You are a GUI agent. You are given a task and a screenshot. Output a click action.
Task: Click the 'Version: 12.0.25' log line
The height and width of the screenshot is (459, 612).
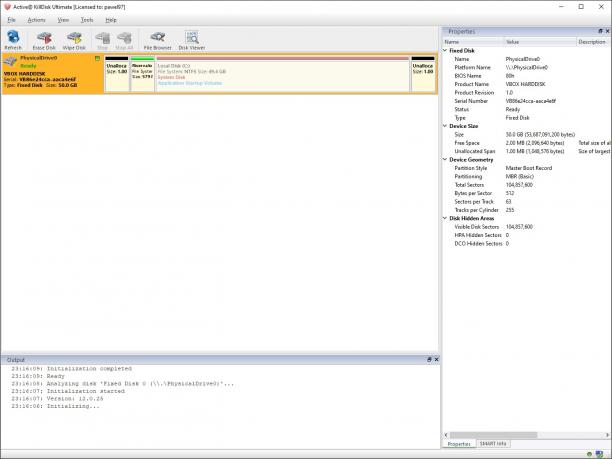(57, 399)
